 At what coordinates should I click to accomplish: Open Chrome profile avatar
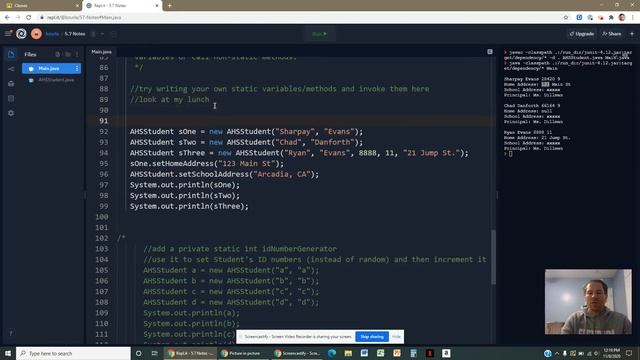pyautogui.click(x=622, y=18)
